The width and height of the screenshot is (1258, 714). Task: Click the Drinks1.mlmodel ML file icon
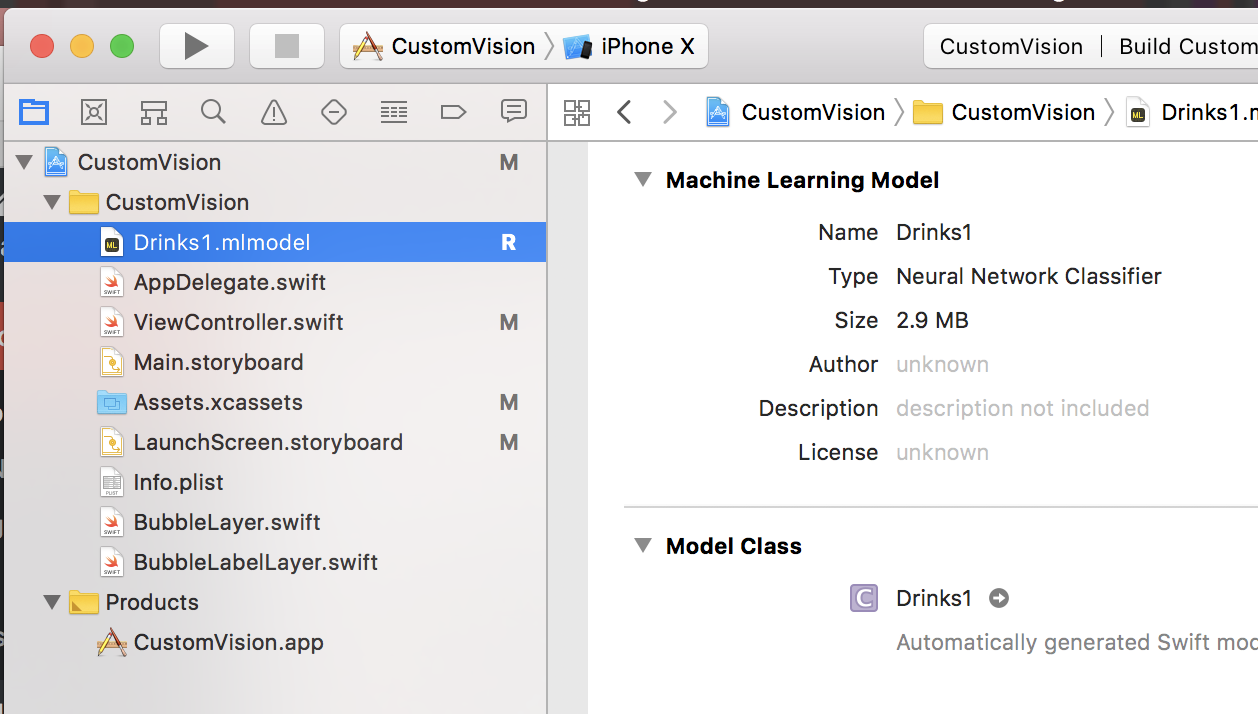click(x=112, y=242)
